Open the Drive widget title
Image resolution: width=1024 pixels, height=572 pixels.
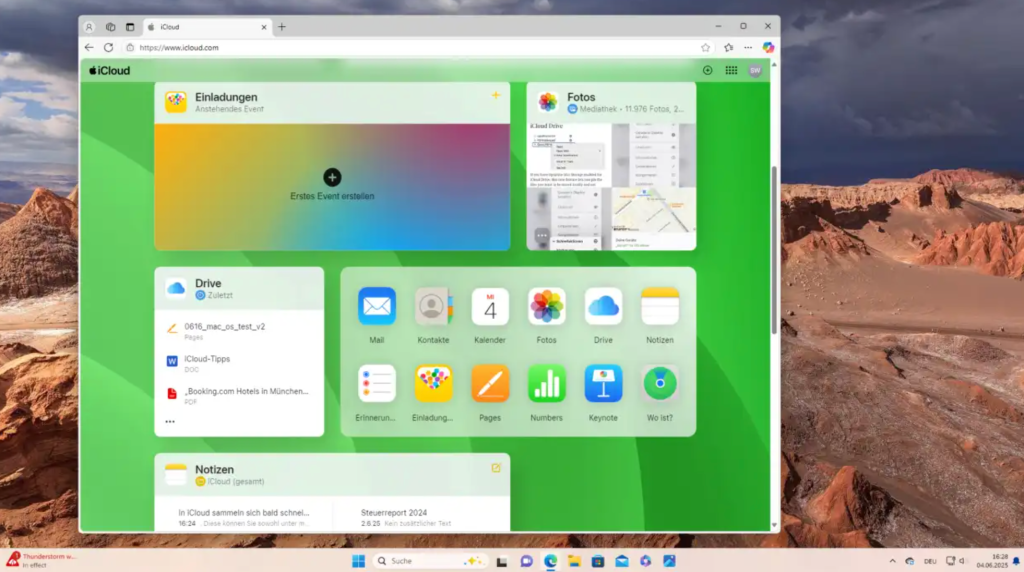point(208,283)
